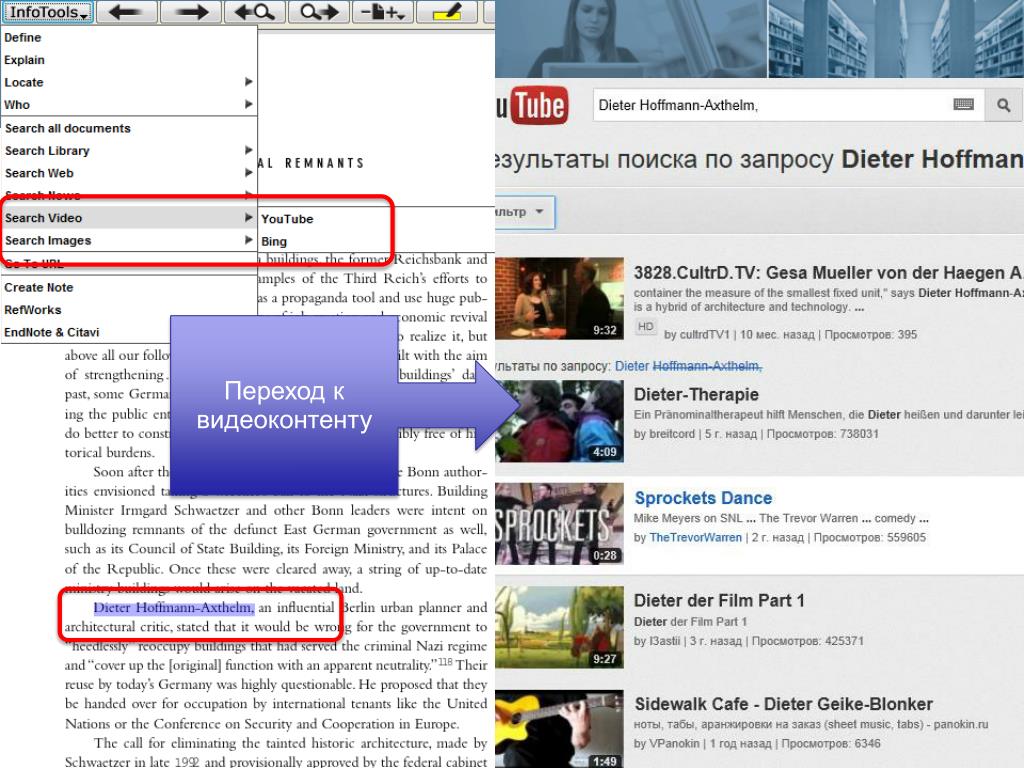Select EndNote & Citavi entry
Screen dimensions: 1024x768
click(52, 332)
